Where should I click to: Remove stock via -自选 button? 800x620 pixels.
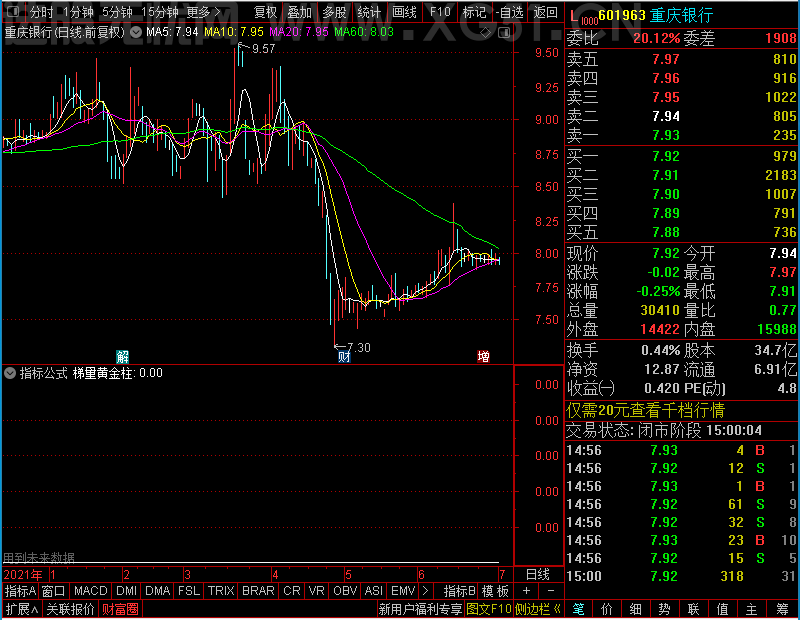point(510,12)
